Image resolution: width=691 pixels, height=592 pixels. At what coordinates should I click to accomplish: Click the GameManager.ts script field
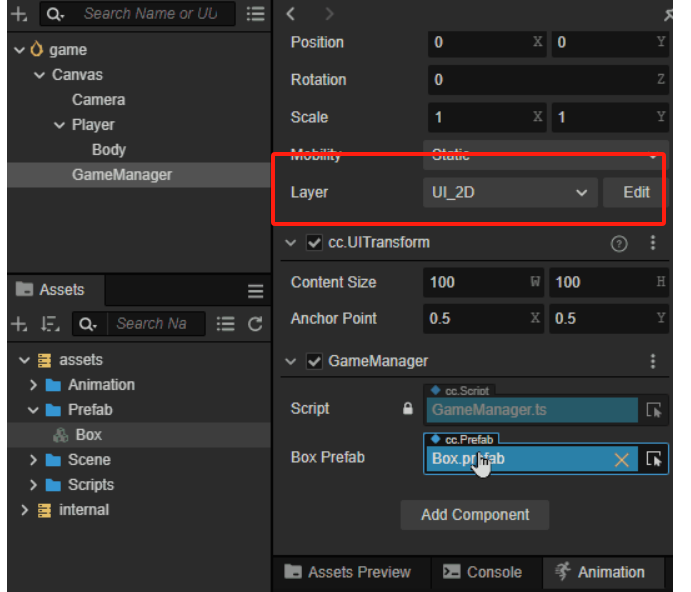tap(531, 410)
